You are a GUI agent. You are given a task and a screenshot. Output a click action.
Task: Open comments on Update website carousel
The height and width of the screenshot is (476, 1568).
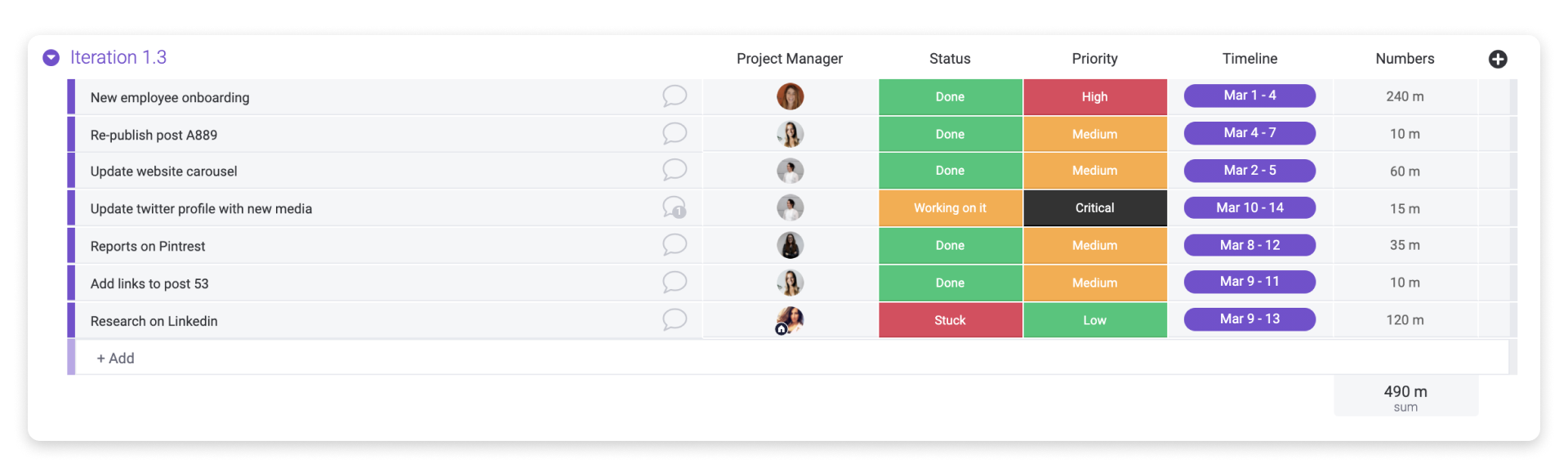click(x=675, y=170)
